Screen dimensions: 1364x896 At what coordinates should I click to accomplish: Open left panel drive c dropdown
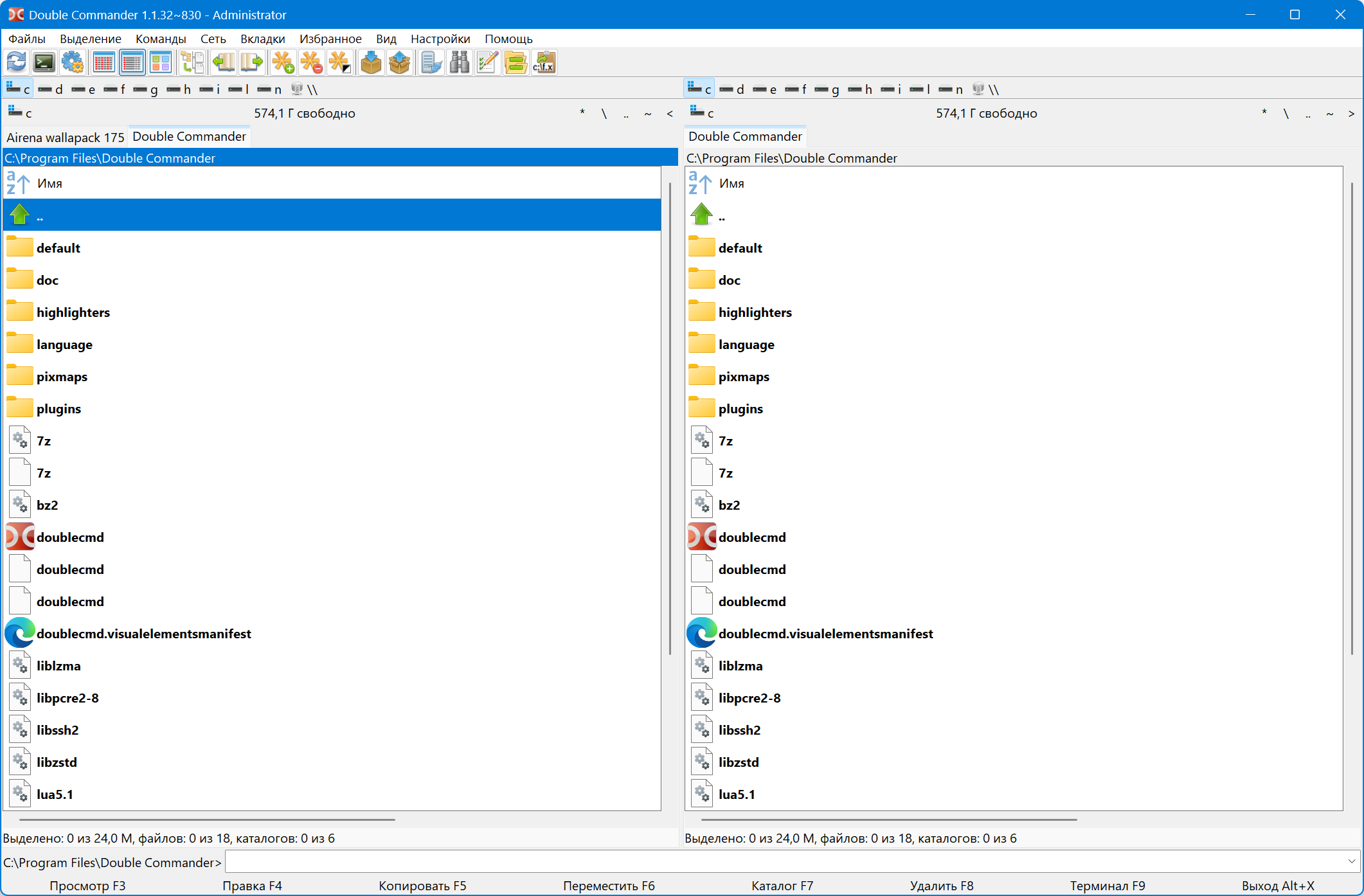click(x=19, y=113)
